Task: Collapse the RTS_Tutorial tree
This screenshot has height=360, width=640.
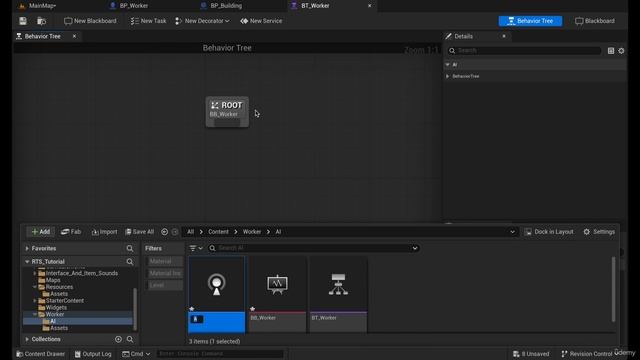Action: click(27, 262)
